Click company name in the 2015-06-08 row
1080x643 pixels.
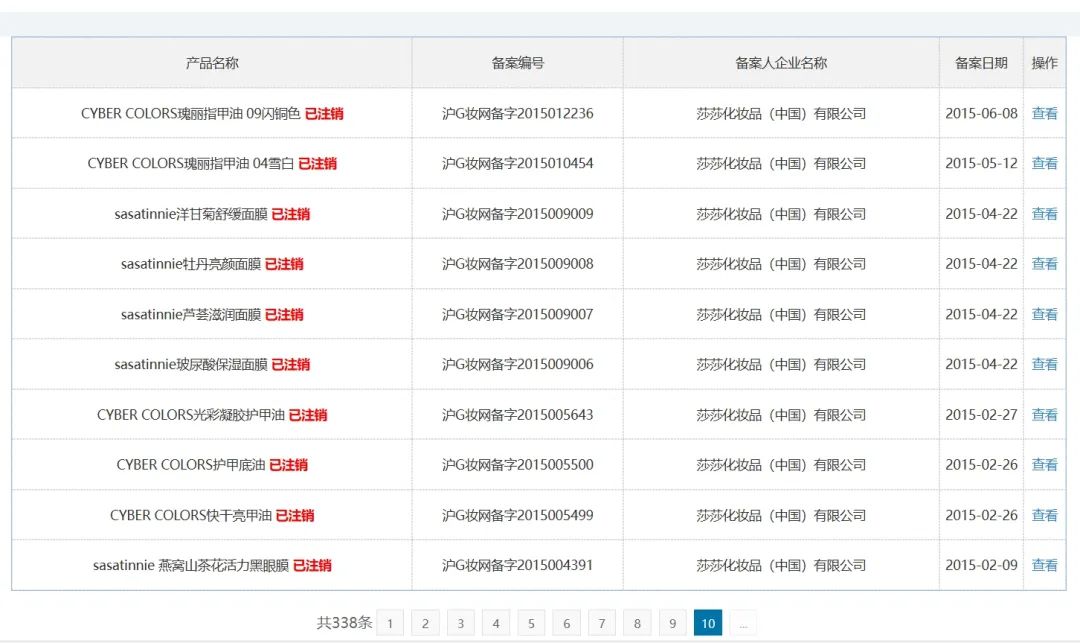pos(781,113)
